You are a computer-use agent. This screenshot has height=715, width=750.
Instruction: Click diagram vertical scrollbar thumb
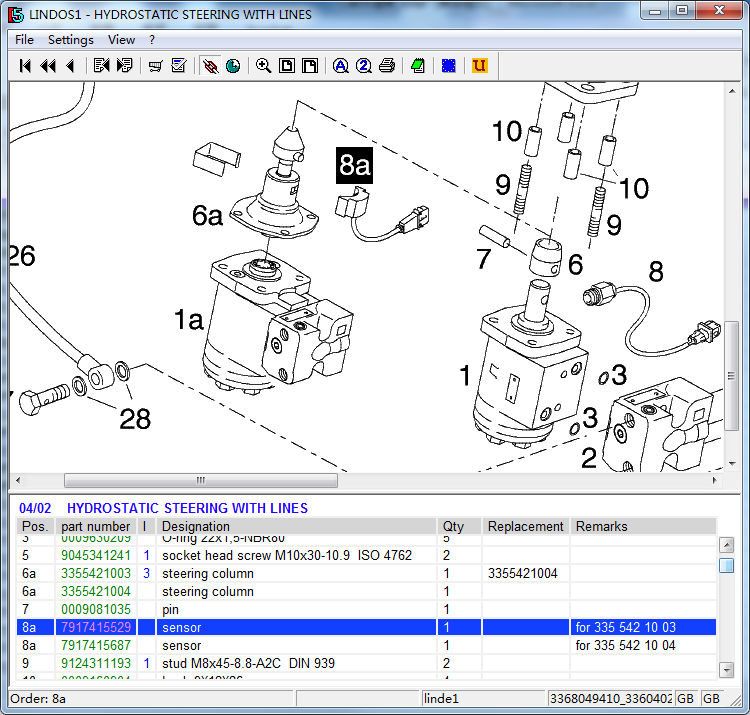[731, 376]
